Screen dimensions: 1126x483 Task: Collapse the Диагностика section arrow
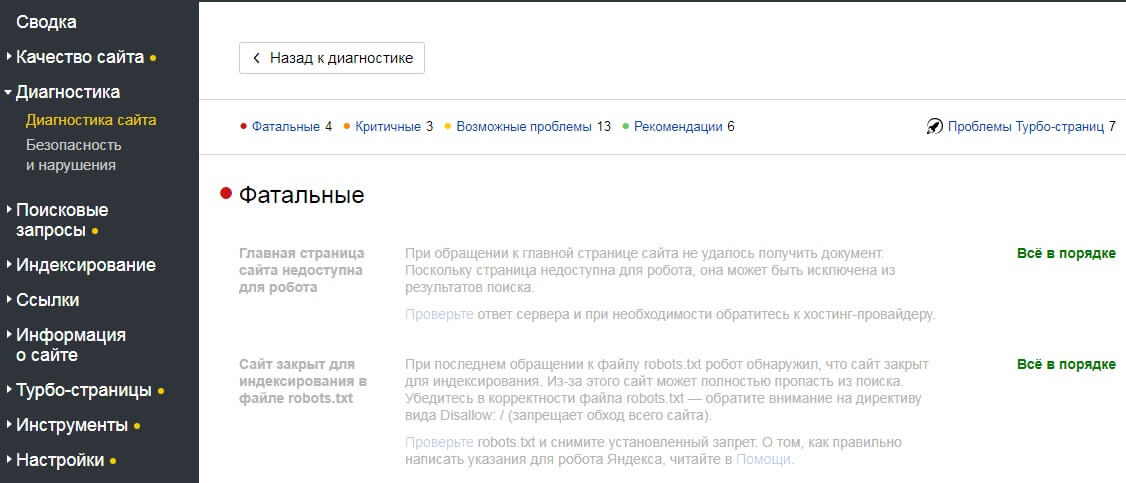(x=8, y=92)
